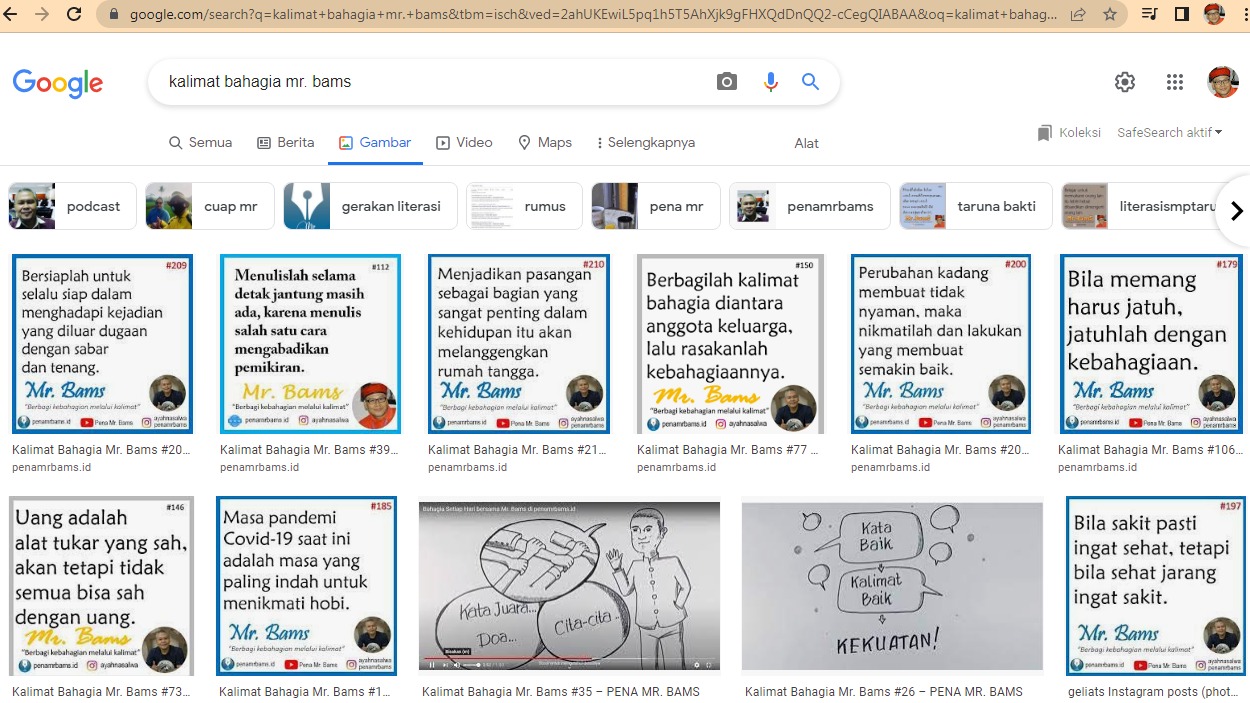Show more filter chips with arrow
The image size is (1250, 703).
1236,210
